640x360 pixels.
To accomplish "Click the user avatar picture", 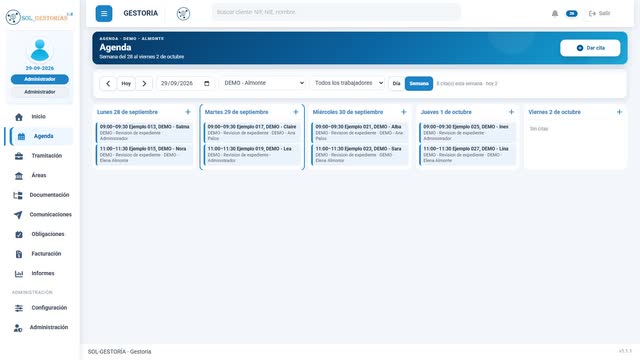I will (x=40, y=50).
